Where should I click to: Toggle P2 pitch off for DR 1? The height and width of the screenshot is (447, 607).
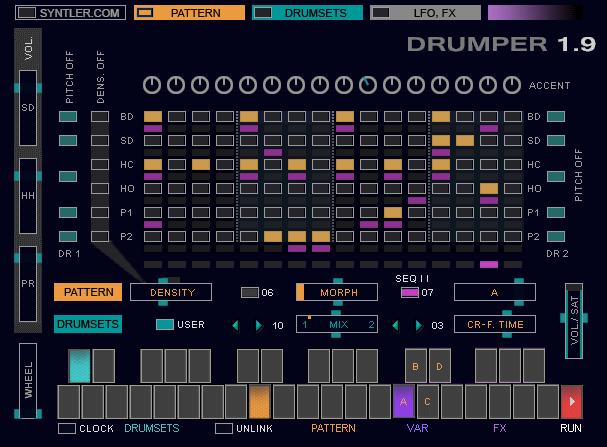[68, 236]
